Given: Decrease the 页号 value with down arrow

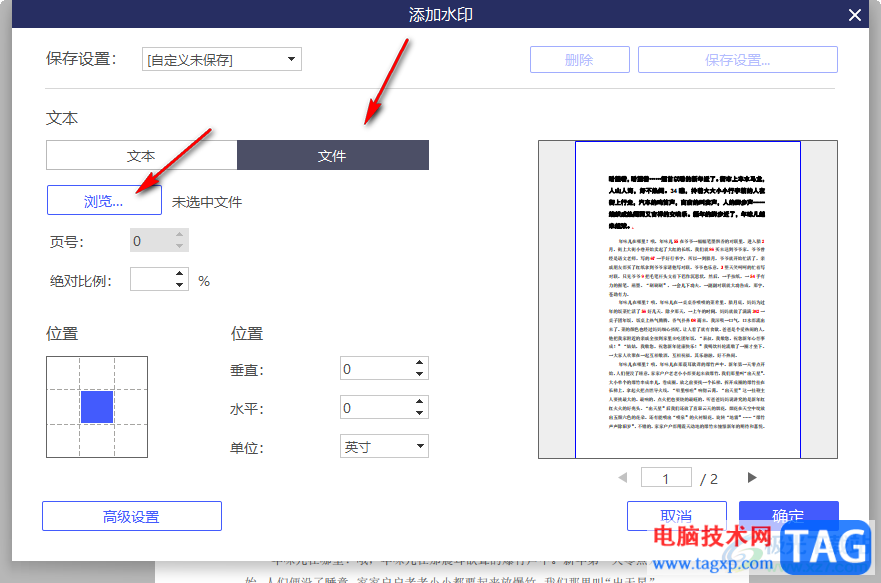Looking at the screenshot, I should click(x=180, y=246).
